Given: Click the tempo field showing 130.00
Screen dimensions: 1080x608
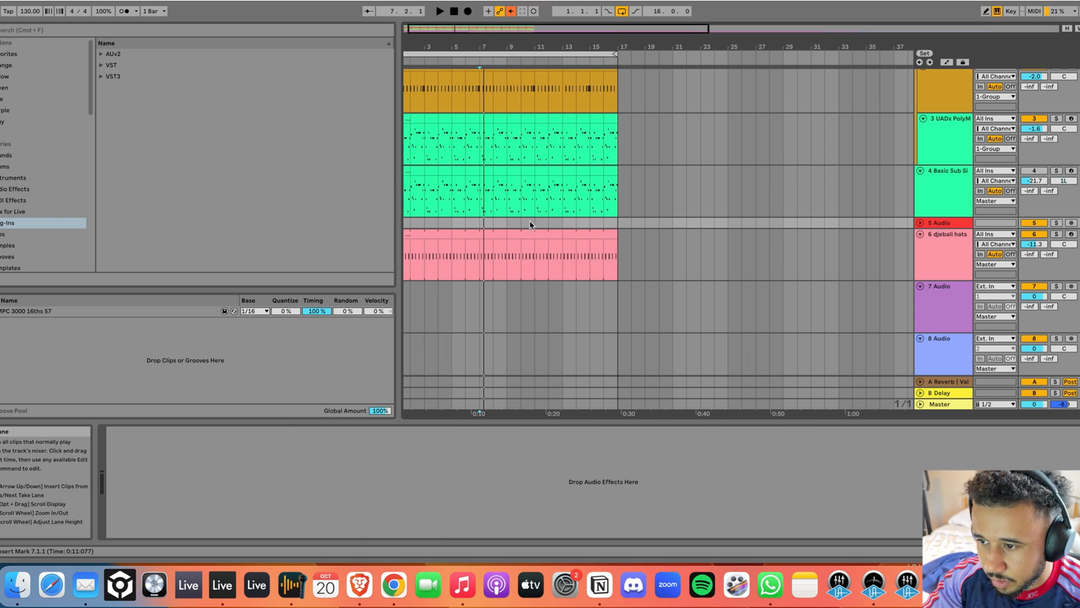Looking at the screenshot, I should (30, 11).
